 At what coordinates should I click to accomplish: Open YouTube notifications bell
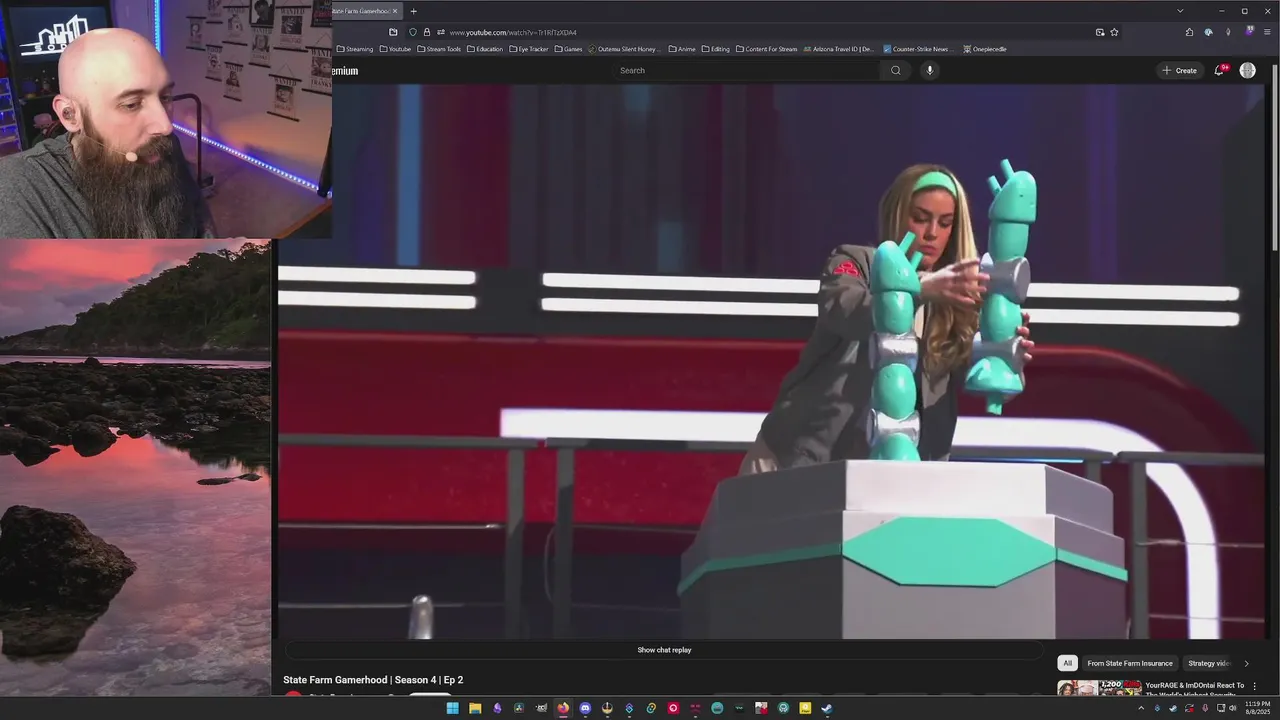[x=1219, y=70]
